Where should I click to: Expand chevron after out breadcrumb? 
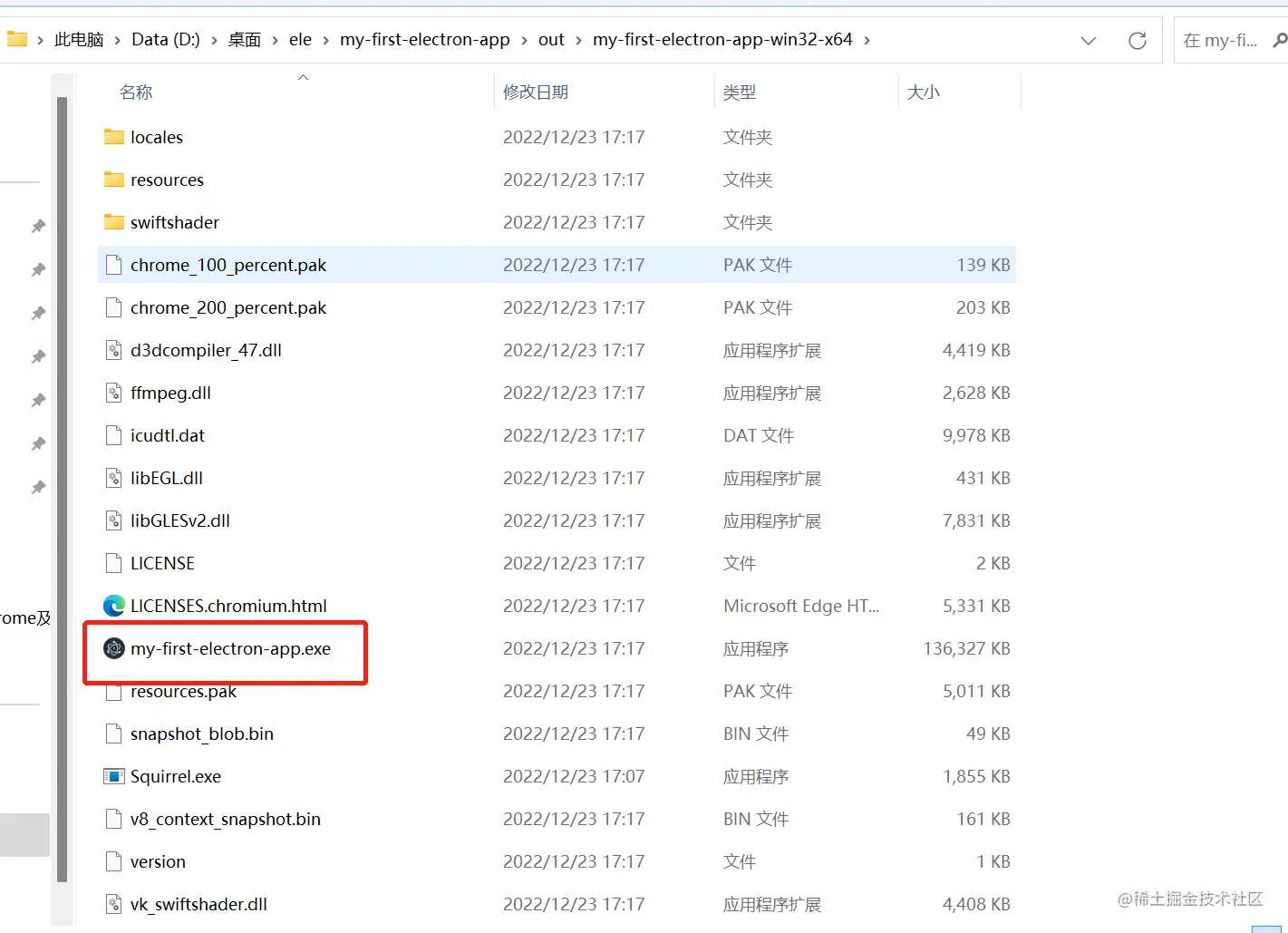578,40
